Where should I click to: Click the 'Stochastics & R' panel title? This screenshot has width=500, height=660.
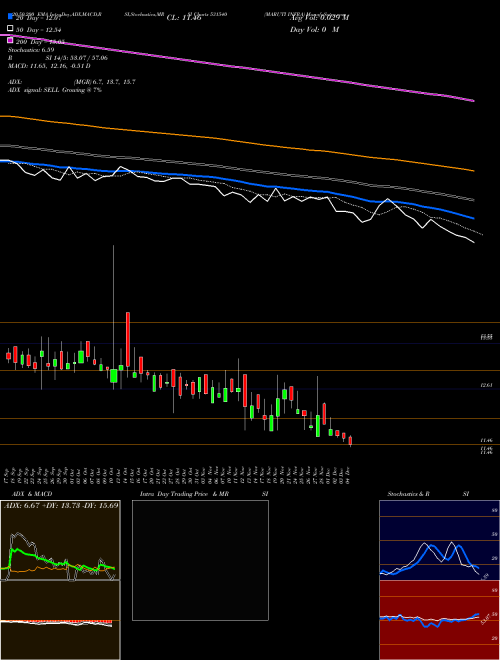[408, 494]
